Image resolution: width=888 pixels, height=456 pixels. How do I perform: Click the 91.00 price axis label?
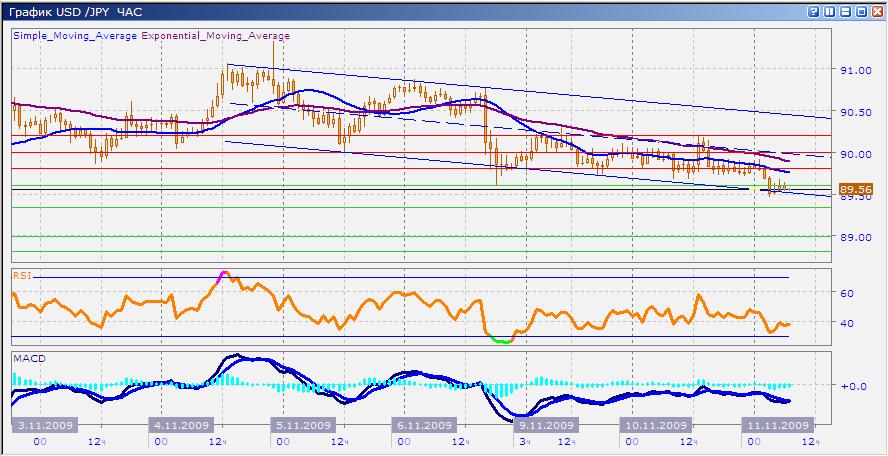click(x=853, y=71)
